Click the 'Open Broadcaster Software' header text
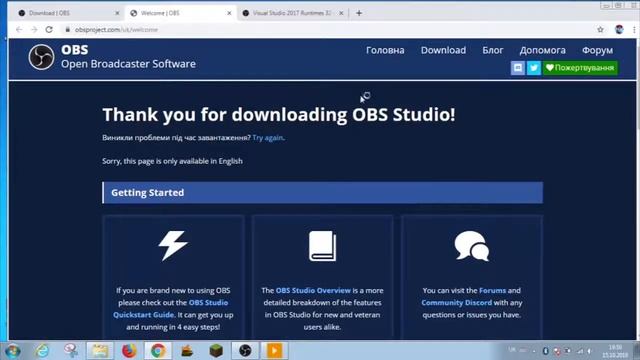 point(128,64)
